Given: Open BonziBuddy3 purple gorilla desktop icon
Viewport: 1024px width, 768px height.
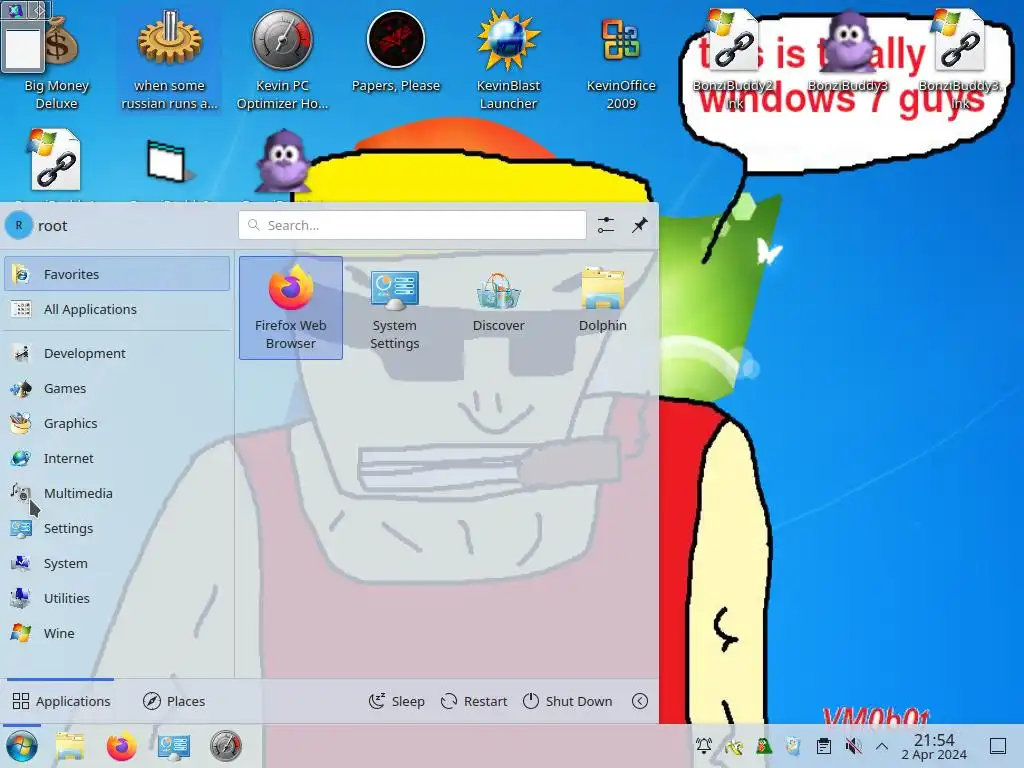Looking at the screenshot, I should 847,52.
